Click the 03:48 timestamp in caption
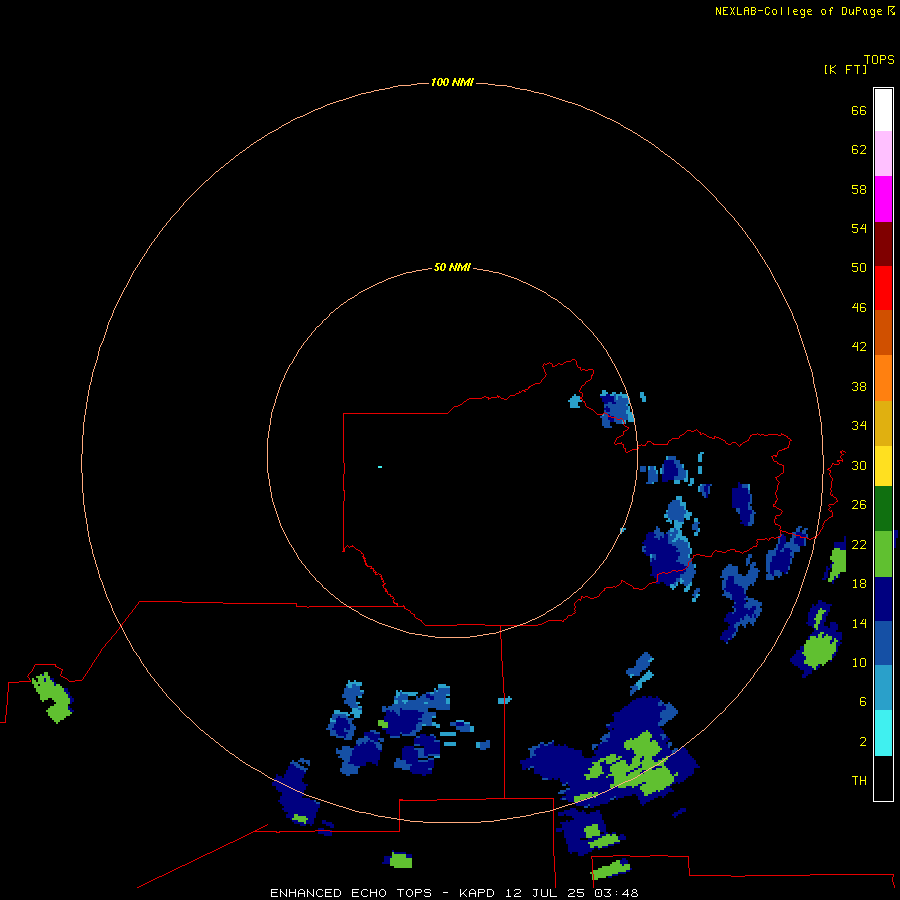The height and width of the screenshot is (900, 900). (x=616, y=893)
